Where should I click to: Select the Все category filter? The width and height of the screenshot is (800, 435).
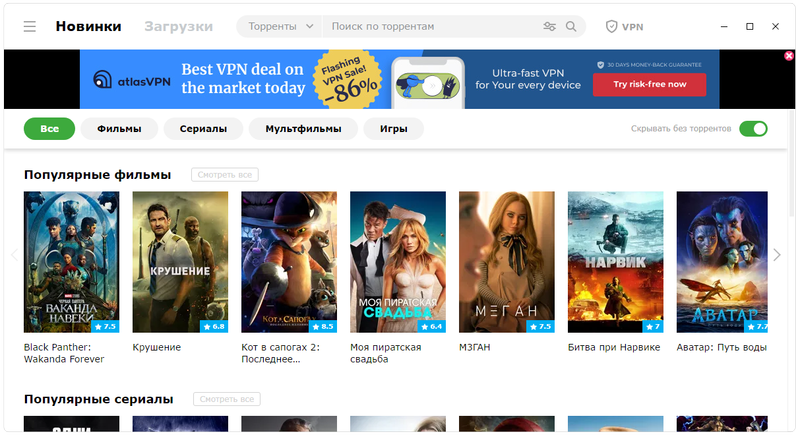[49, 129]
